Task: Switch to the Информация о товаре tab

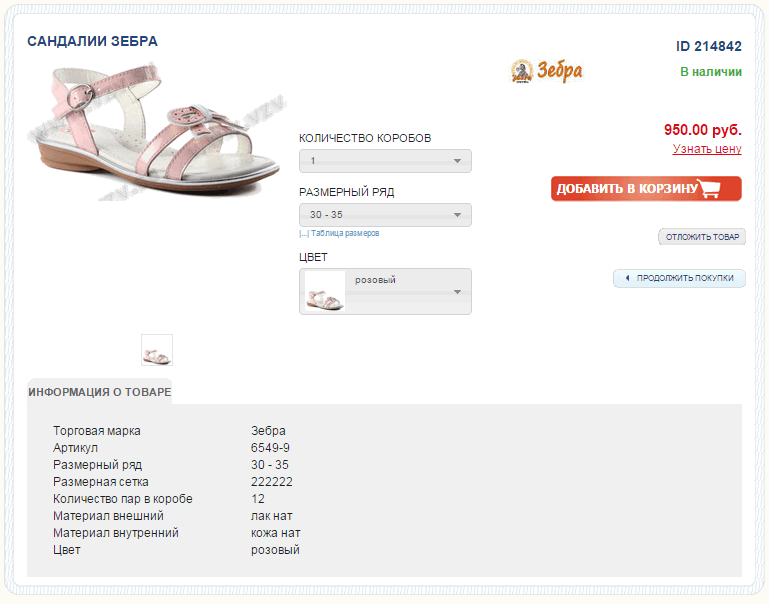Action: [100, 392]
